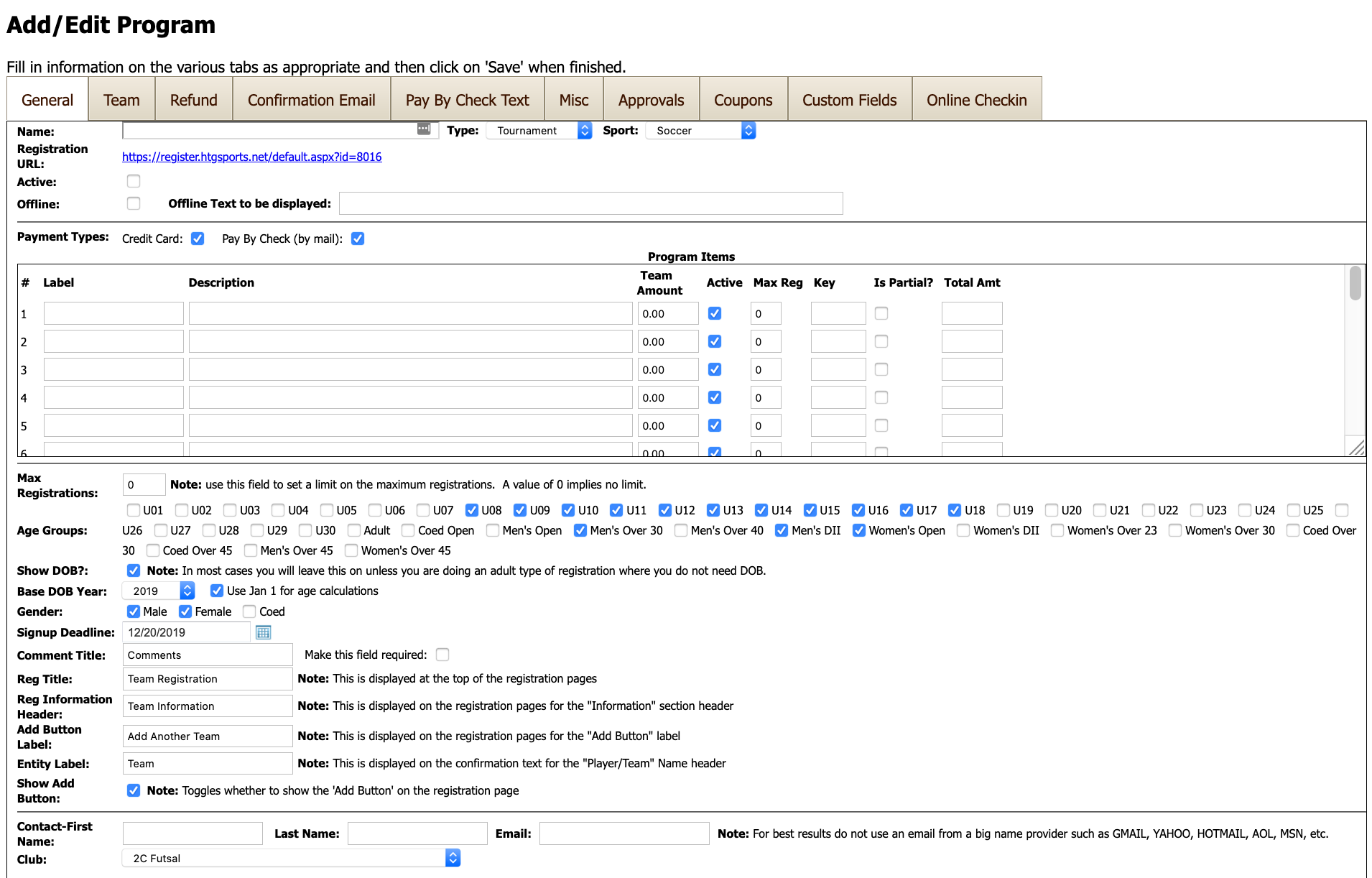Toggle the Active program checkbox
Screen dimensions: 1372x878
pos(134,181)
